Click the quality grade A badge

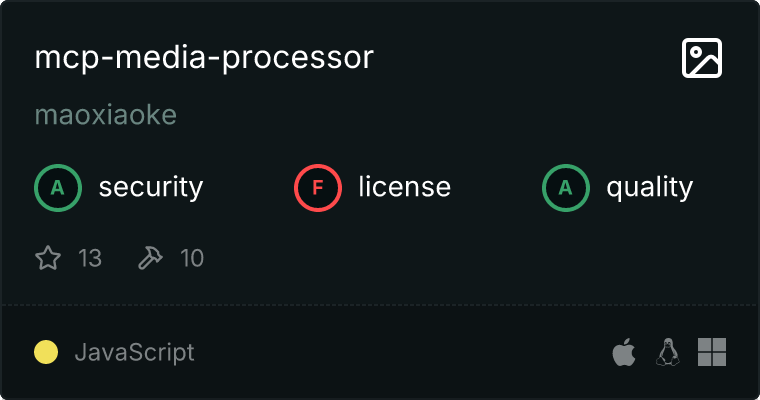click(x=565, y=187)
